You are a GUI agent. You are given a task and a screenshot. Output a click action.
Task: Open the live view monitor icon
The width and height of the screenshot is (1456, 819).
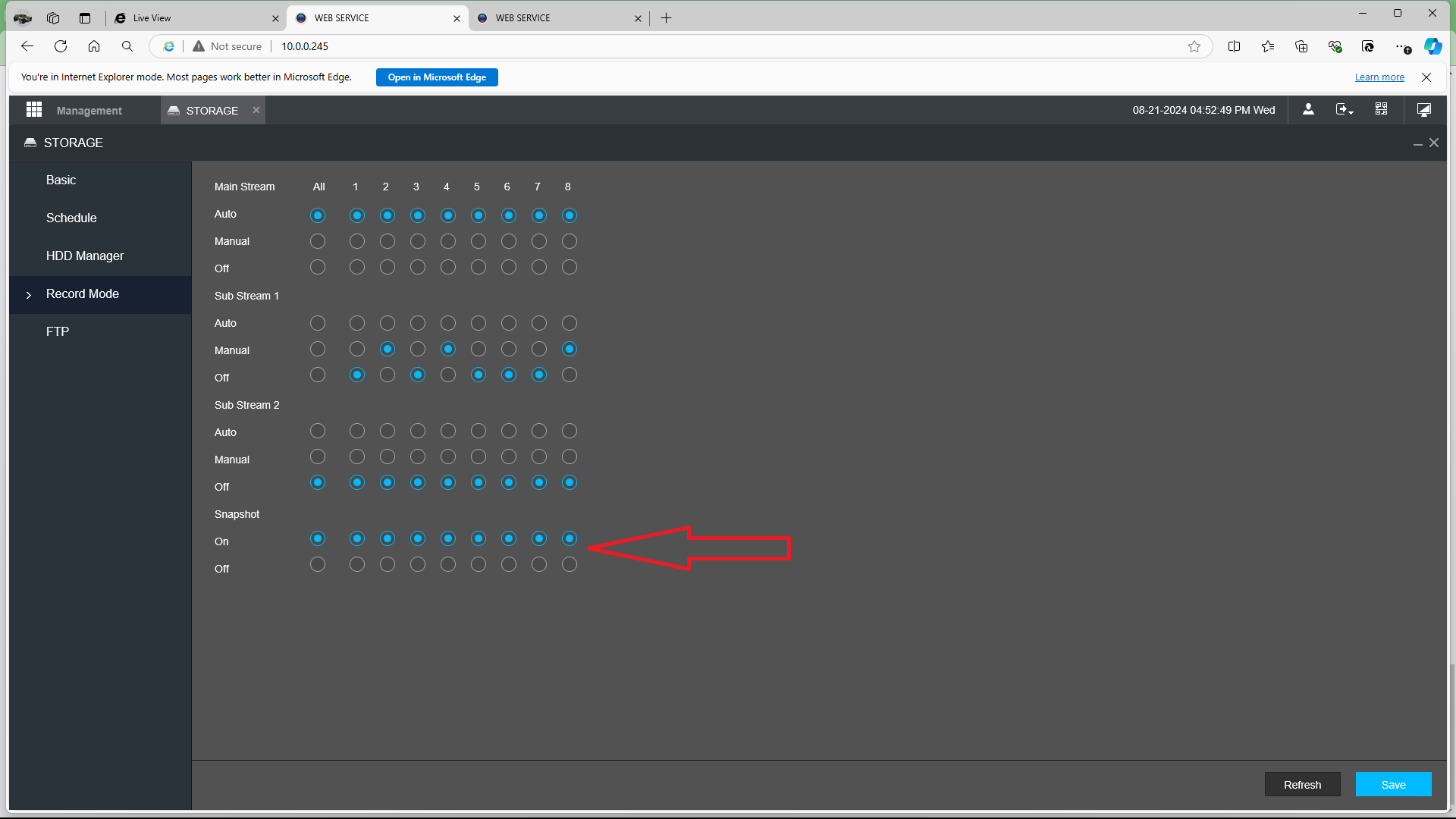tap(1424, 110)
